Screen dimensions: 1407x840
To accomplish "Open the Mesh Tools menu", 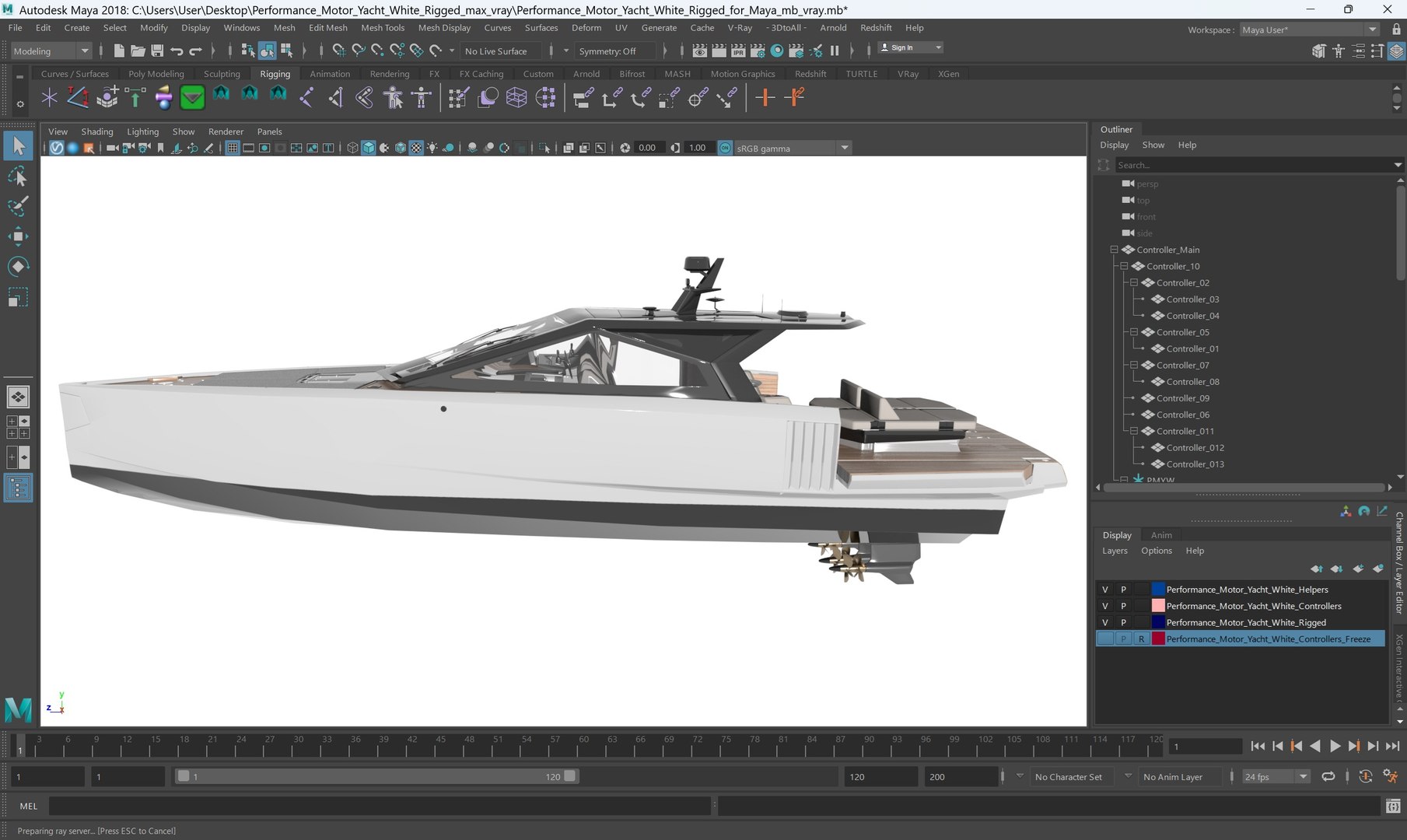I will (383, 27).
